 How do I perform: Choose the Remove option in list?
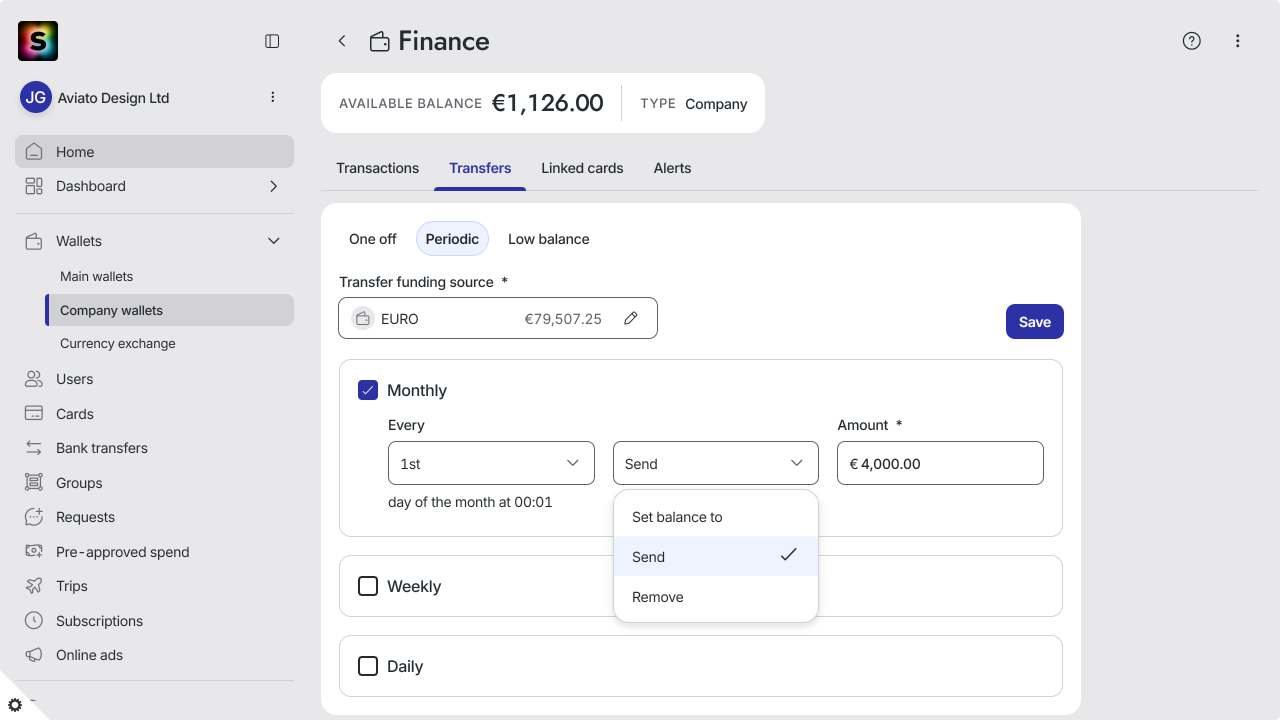(716, 597)
